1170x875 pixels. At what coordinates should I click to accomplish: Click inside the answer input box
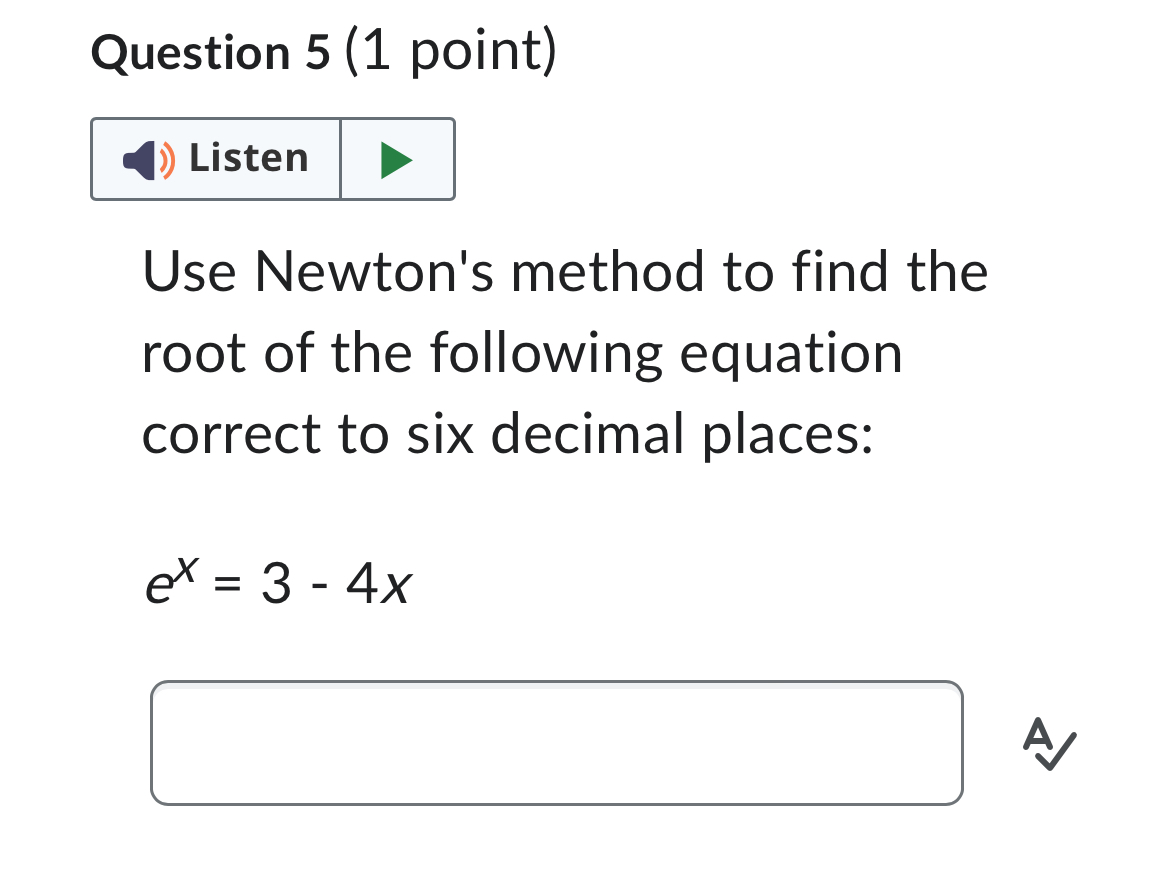pos(557,742)
